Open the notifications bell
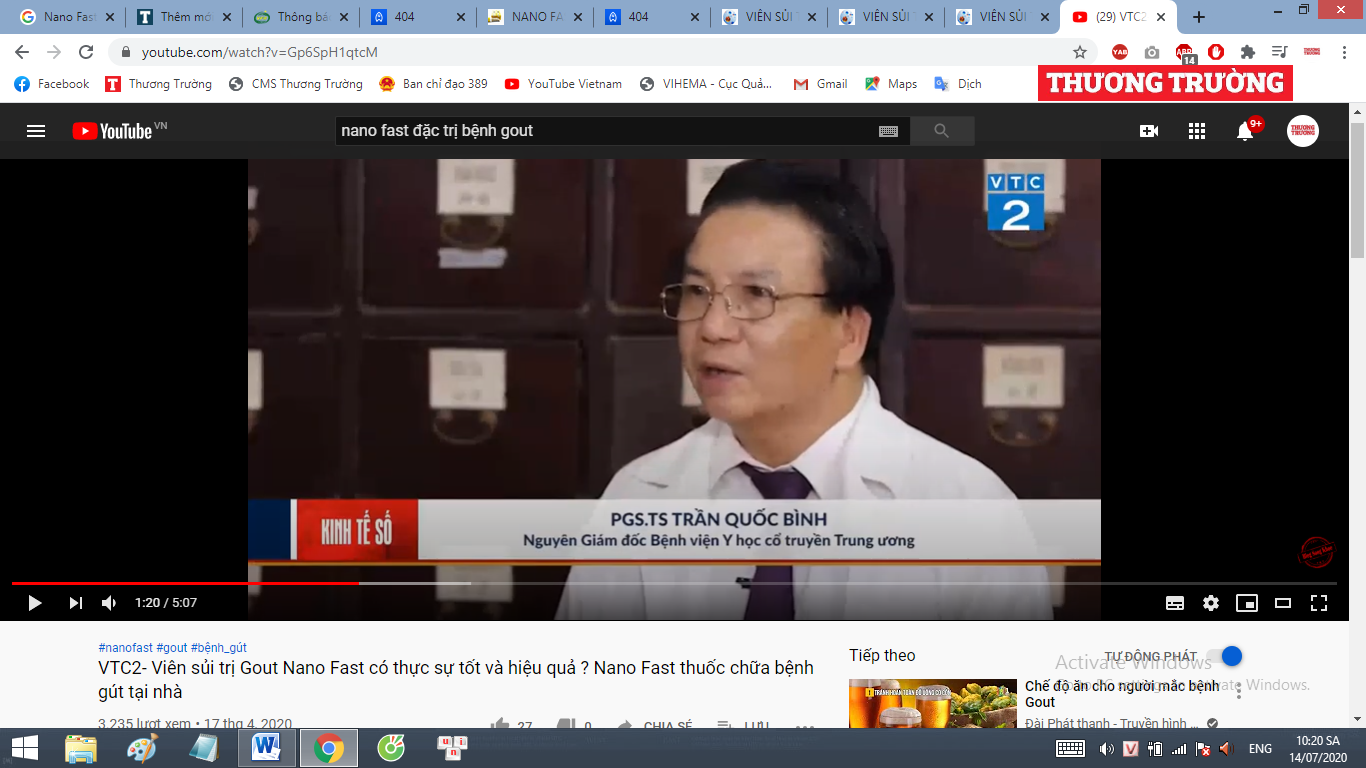This screenshot has height=768, width=1366. click(x=1245, y=131)
